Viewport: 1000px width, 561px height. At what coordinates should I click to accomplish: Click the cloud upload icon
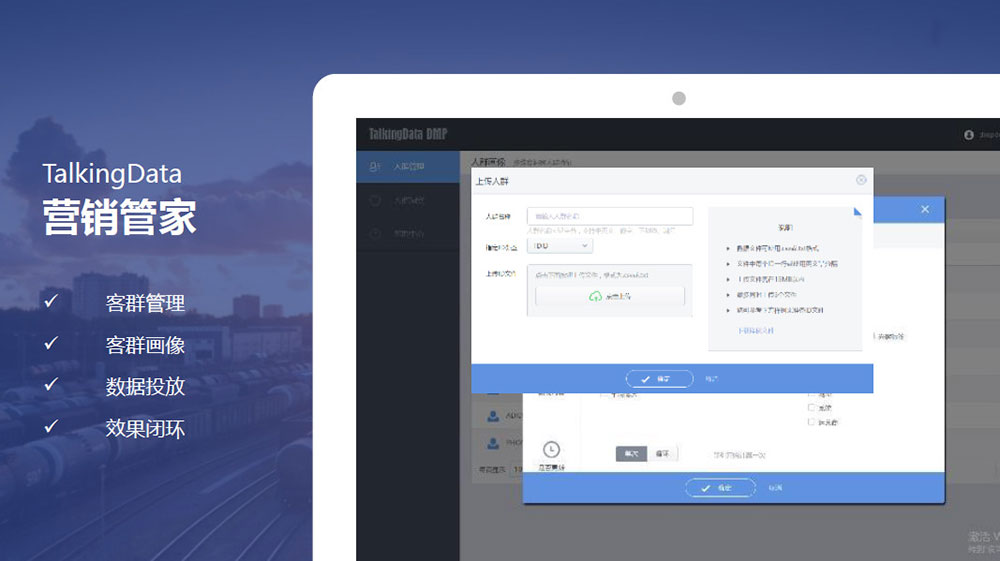tap(595, 296)
